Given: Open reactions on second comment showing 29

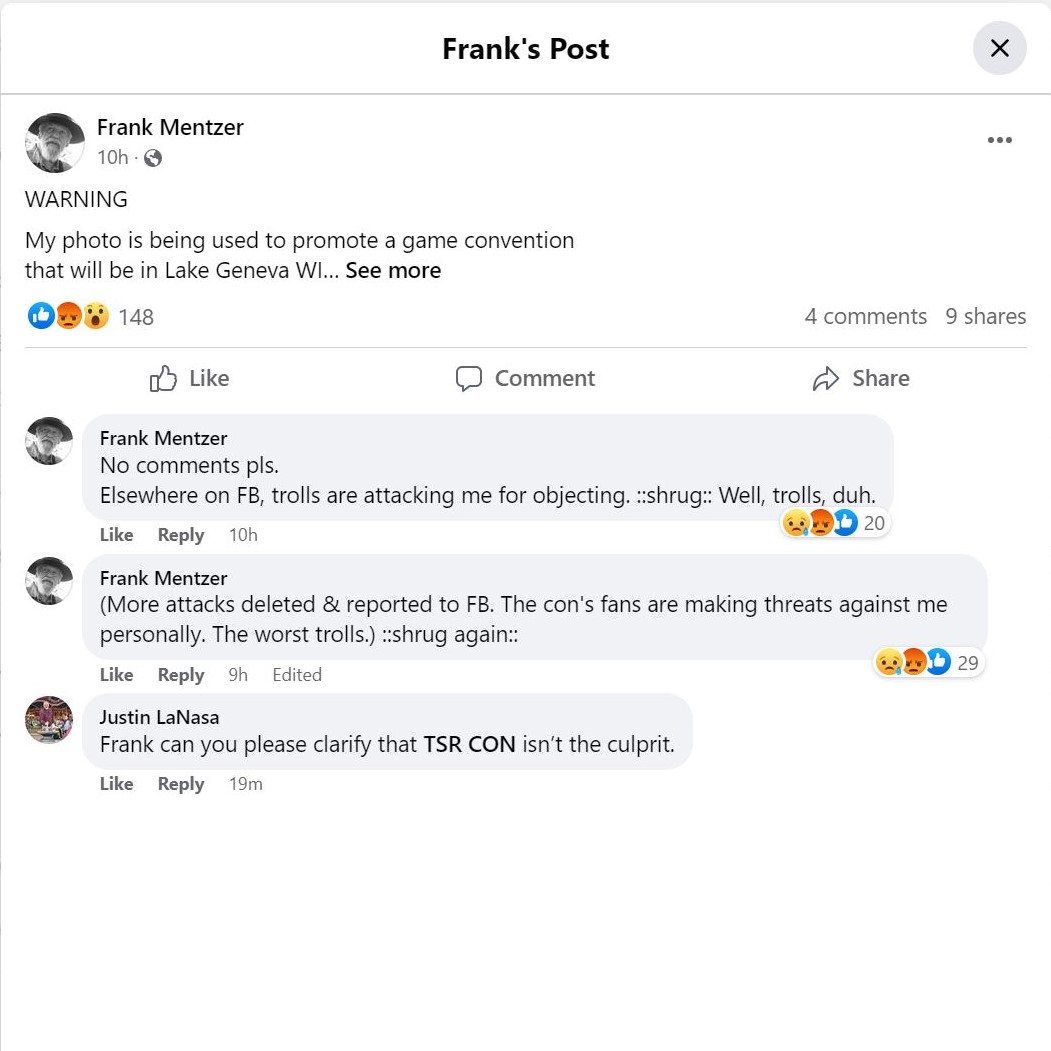Looking at the screenshot, I should 927,662.
